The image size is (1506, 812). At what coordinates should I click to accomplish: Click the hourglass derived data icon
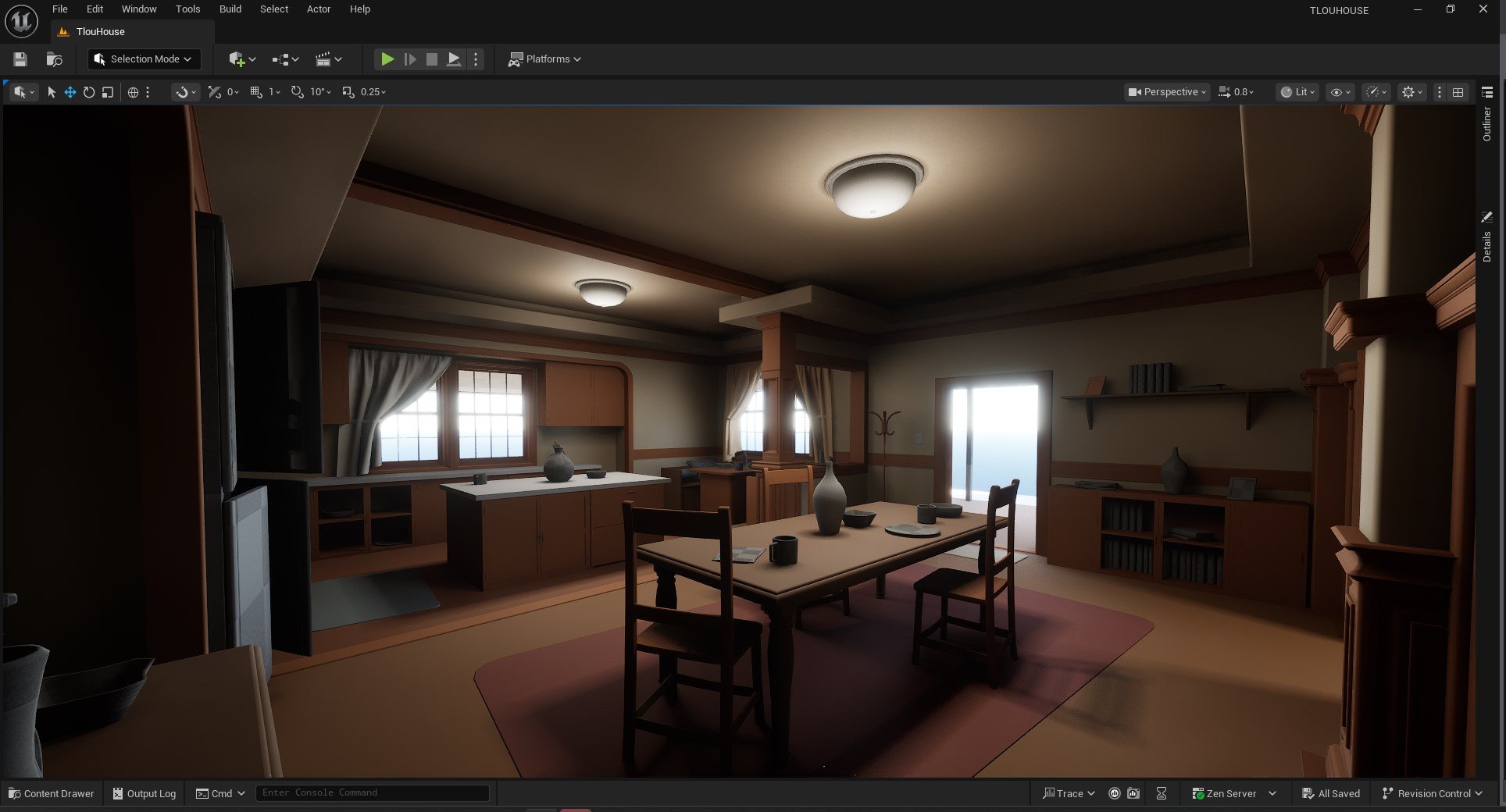click(1162, 793)
